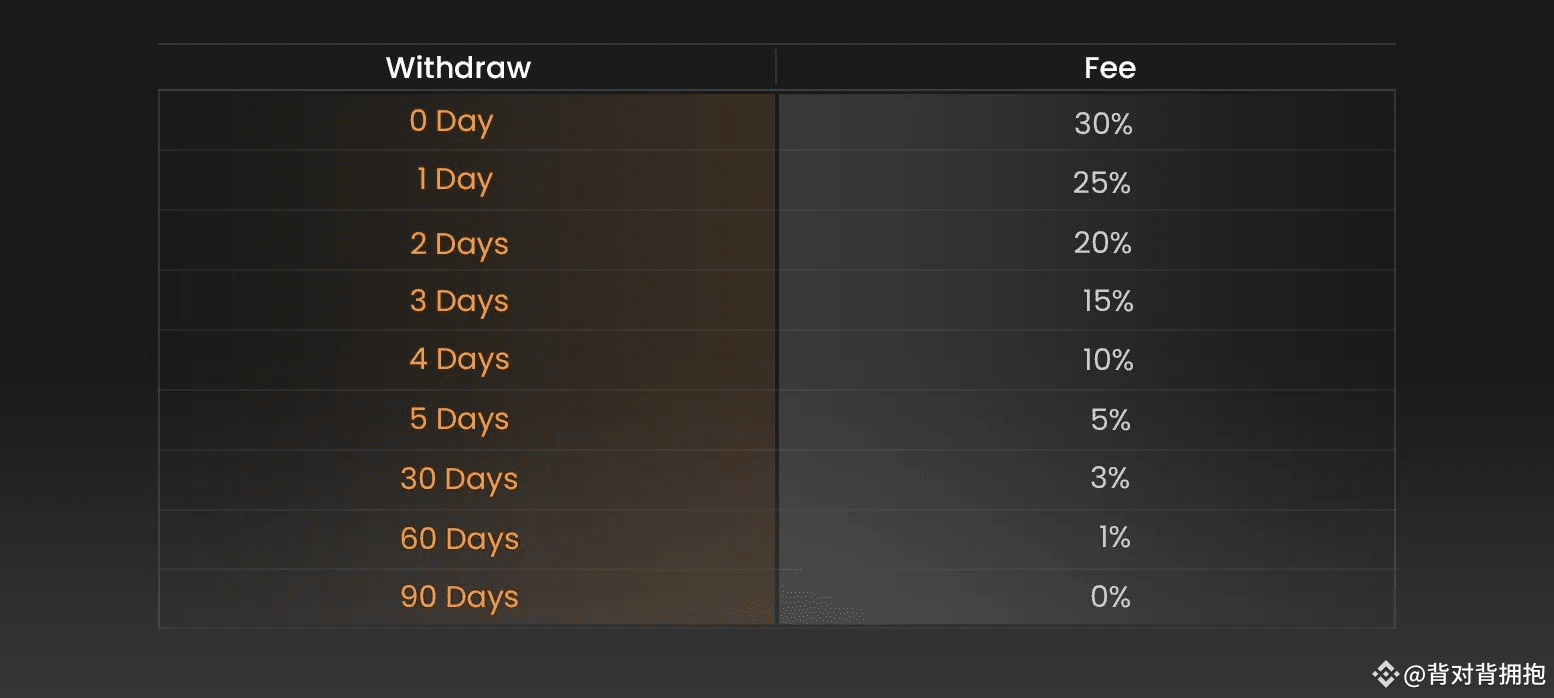Select the 30 Days withdraw cell
The image size is (1554, 698).
pyautogui.click(x=459, y=479)
